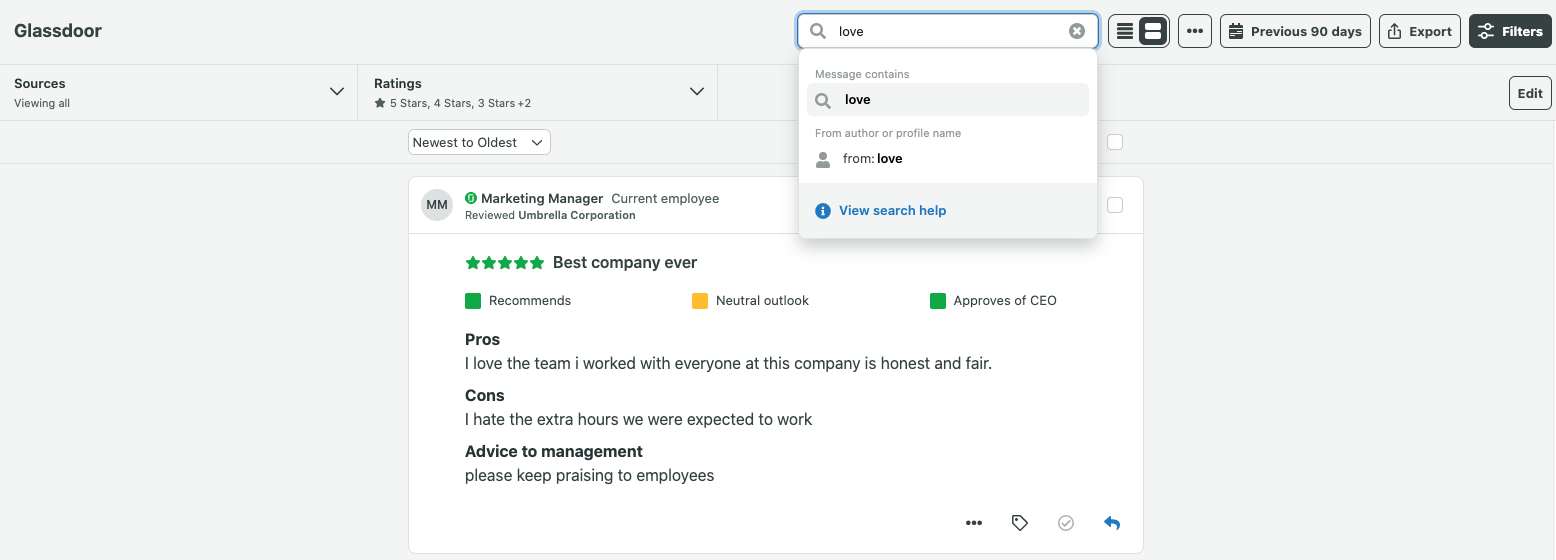Click the reply arrow icon on the review
The width and height of the screenshot is (1556, 560).
1112,523
